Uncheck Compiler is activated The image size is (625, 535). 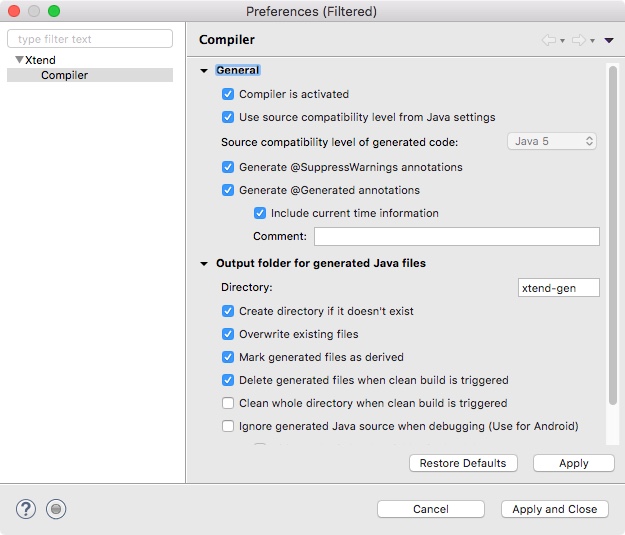coord(228,94)
